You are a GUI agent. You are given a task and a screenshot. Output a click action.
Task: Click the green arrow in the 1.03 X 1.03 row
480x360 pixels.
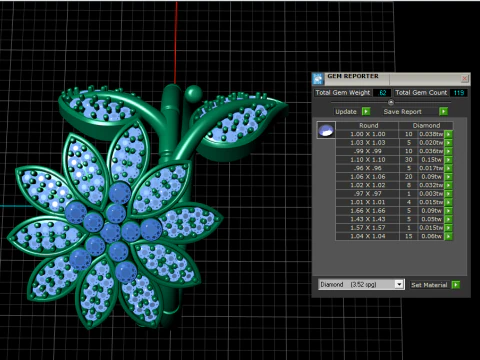point(449,143)
